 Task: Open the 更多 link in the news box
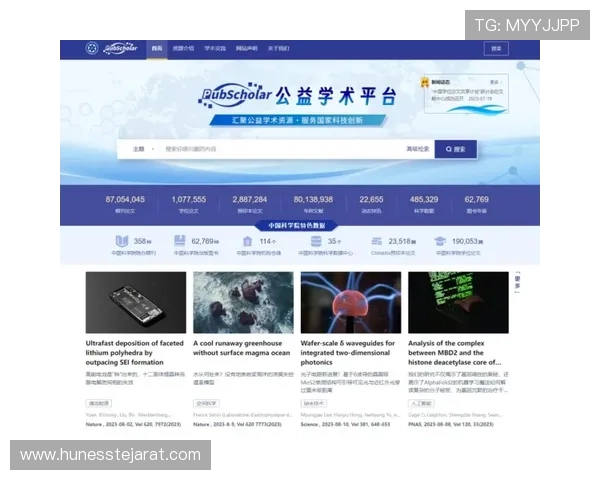(x=495, y=82)
